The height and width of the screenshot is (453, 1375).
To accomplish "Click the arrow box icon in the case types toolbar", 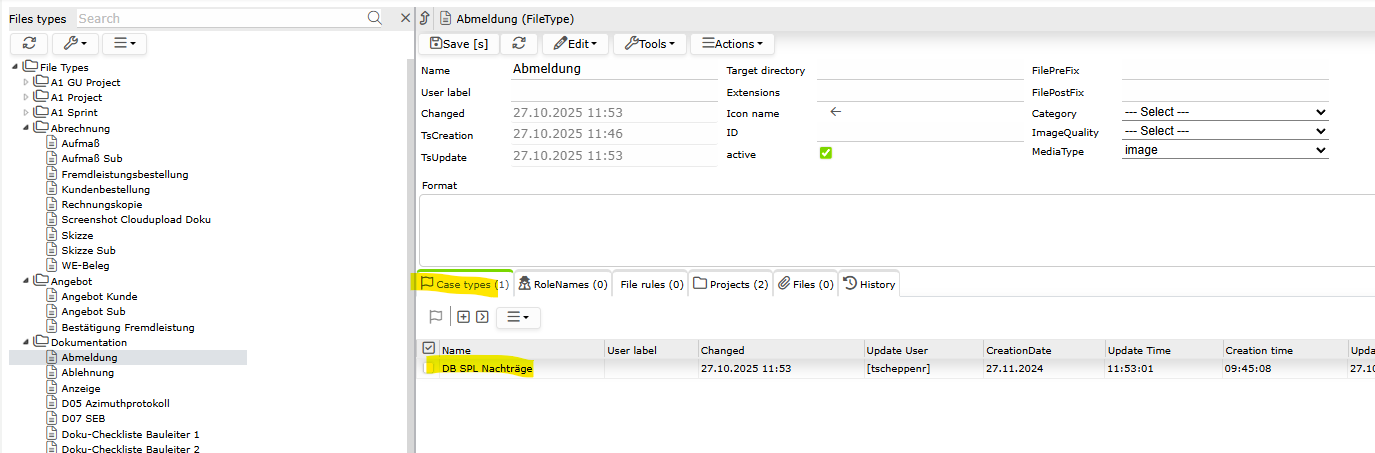I will (x=481, y=317).
